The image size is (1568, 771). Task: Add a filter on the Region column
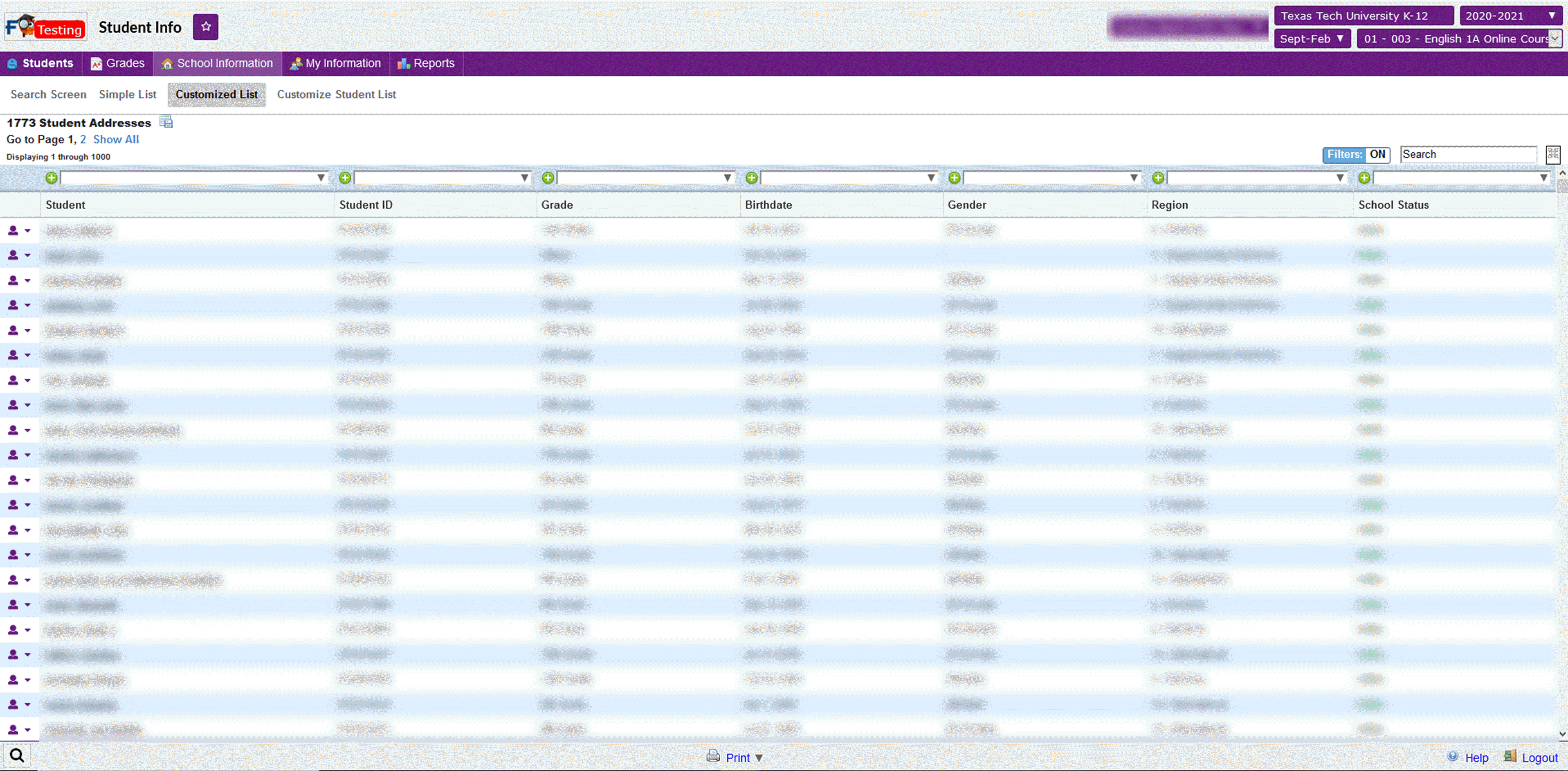[1158, 177]
